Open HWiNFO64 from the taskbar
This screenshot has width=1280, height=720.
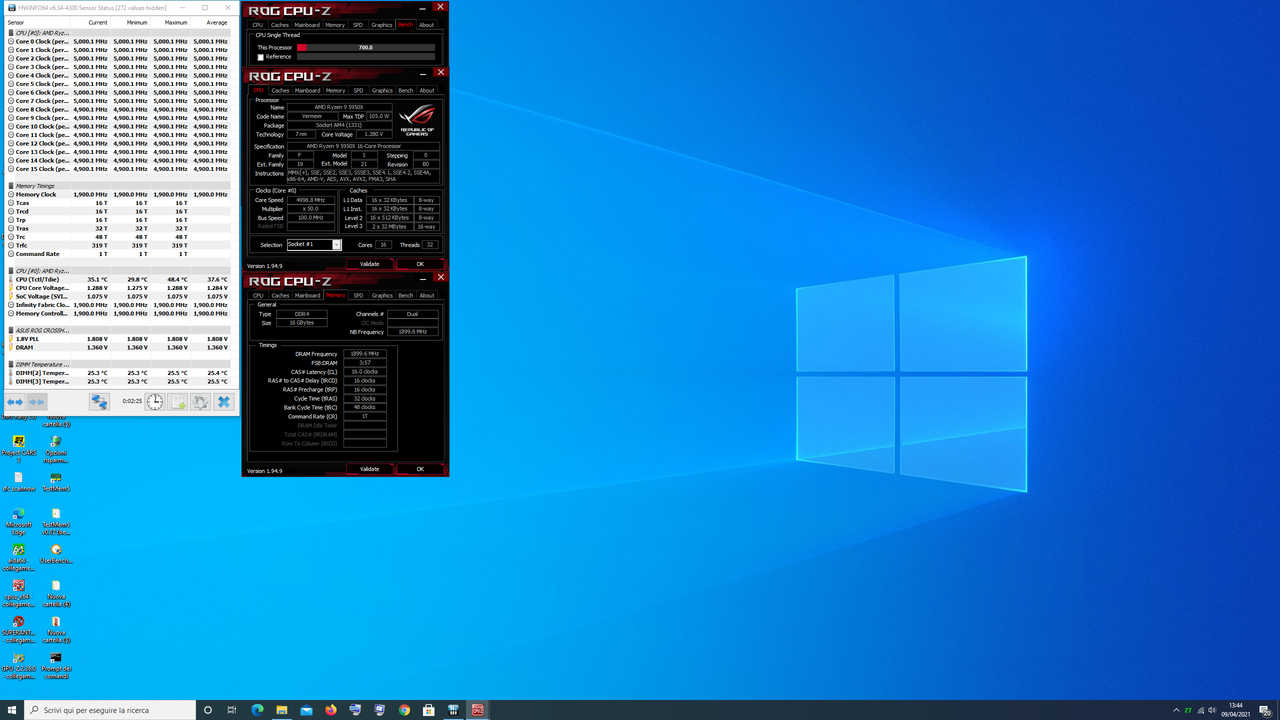[453, 710]
